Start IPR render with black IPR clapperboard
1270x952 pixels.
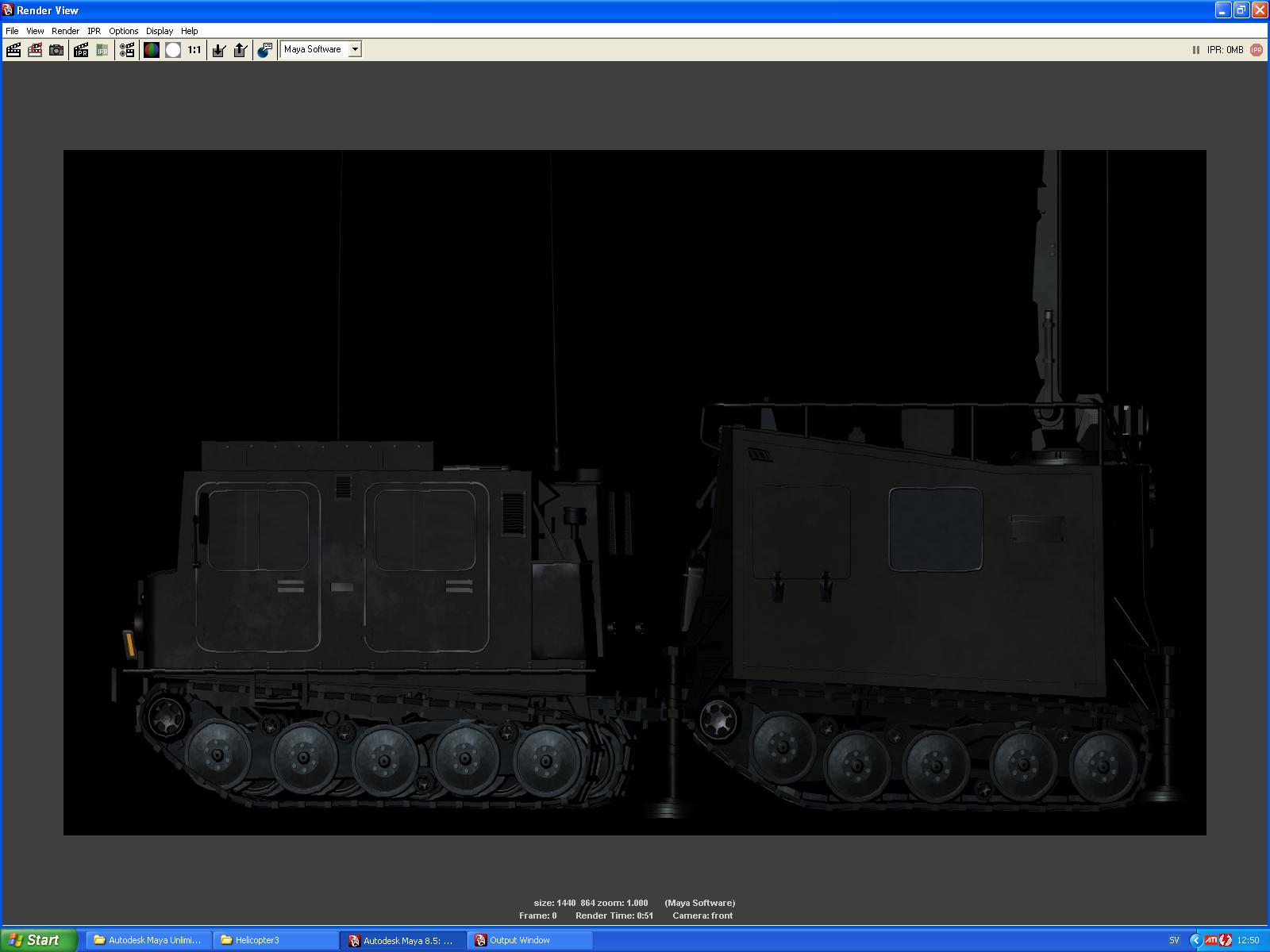click(81, 50)
